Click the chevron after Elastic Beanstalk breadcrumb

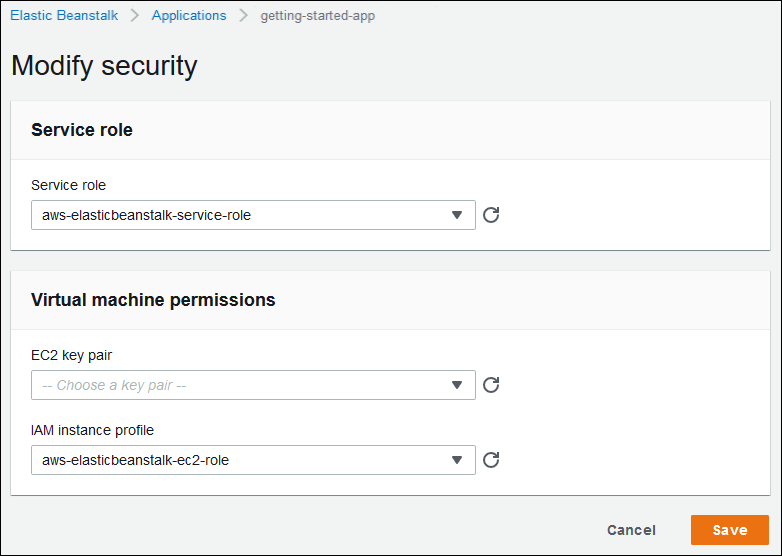click(132, 16)
